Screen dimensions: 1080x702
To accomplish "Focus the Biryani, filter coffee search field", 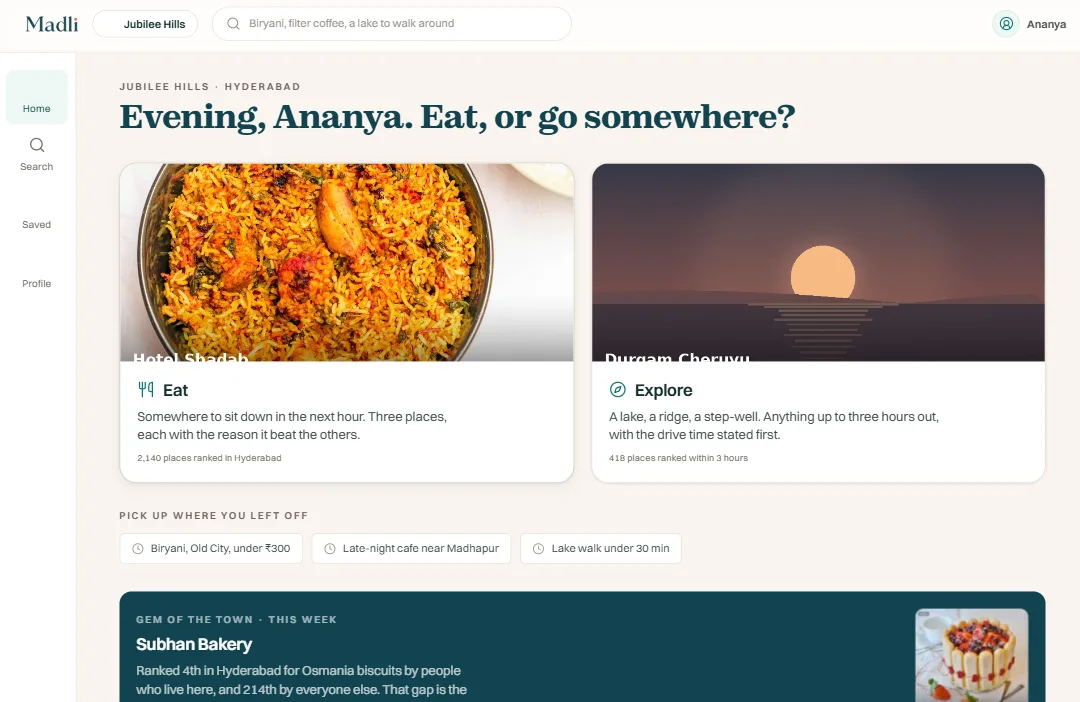I will pos(392,23).
